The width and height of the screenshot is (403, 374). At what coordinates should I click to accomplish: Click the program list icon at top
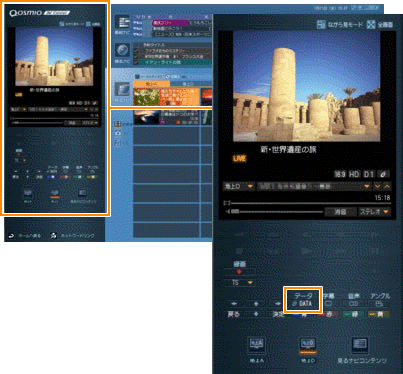point(122,22)
